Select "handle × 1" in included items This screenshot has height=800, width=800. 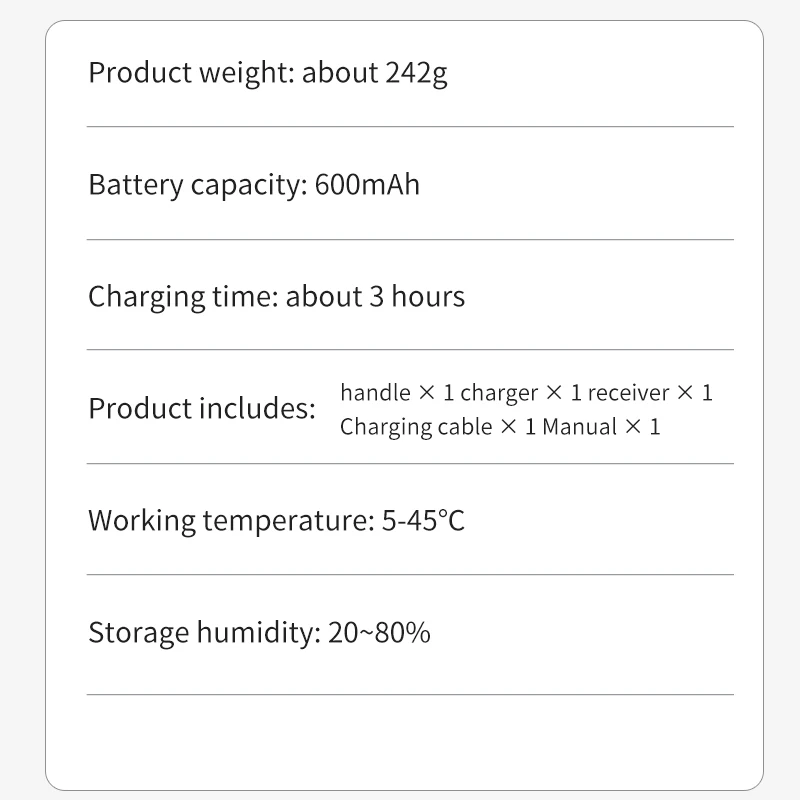click(x=396, y=392)
